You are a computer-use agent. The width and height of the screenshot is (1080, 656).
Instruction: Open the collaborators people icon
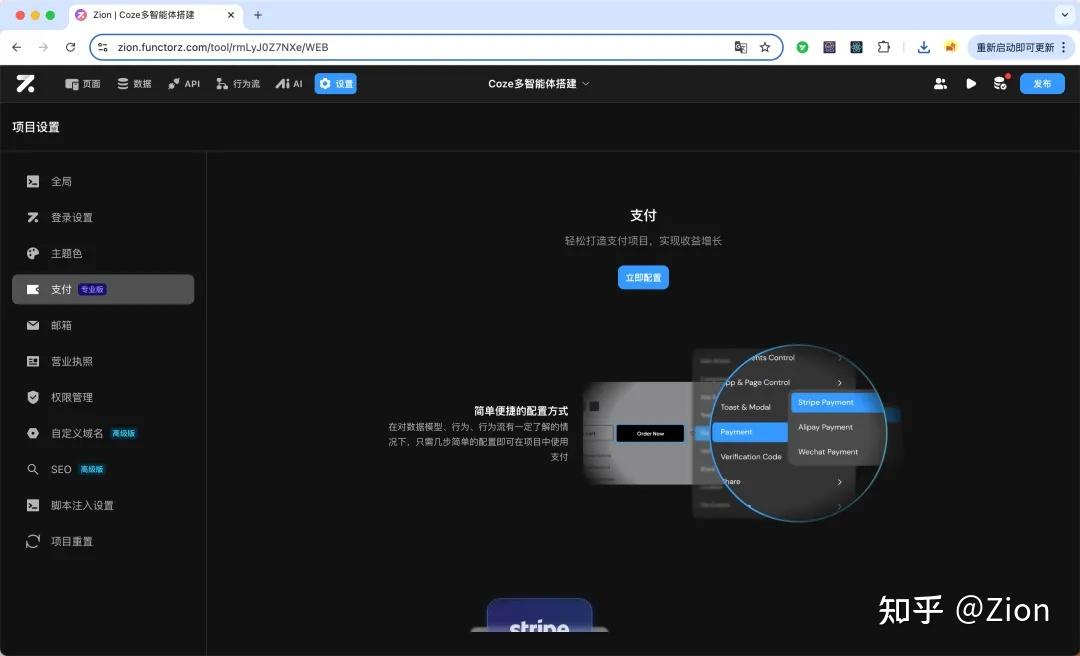click(940, 83)
